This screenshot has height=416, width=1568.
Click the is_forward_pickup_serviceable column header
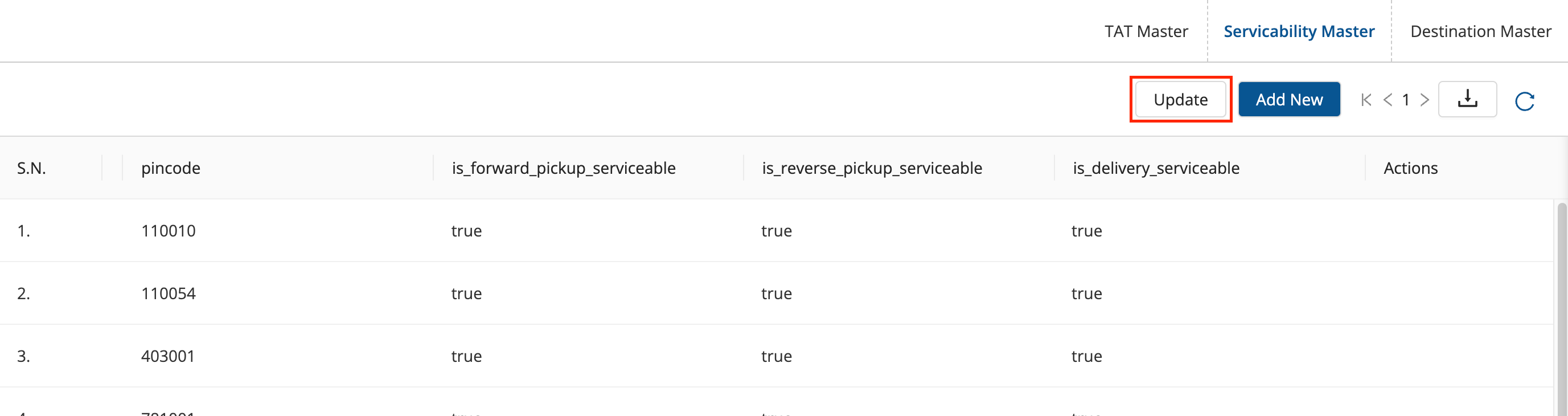[563, 168]
